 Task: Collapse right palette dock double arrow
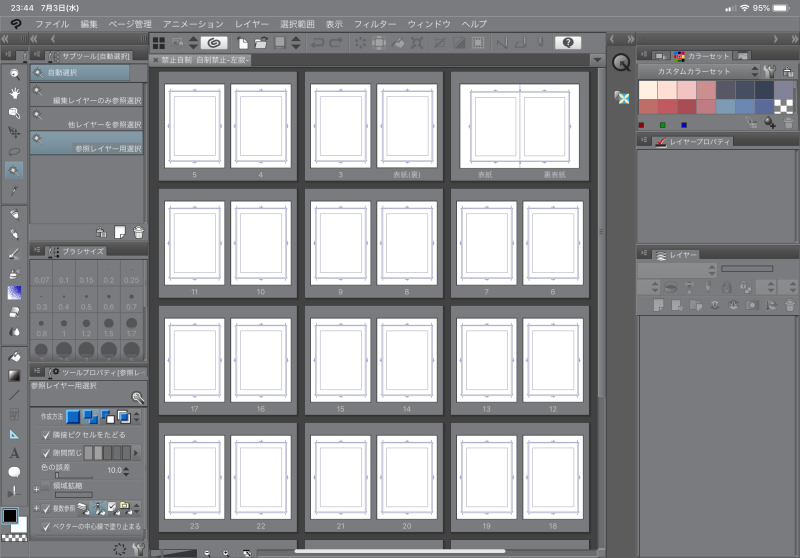[x=794, y=39]
